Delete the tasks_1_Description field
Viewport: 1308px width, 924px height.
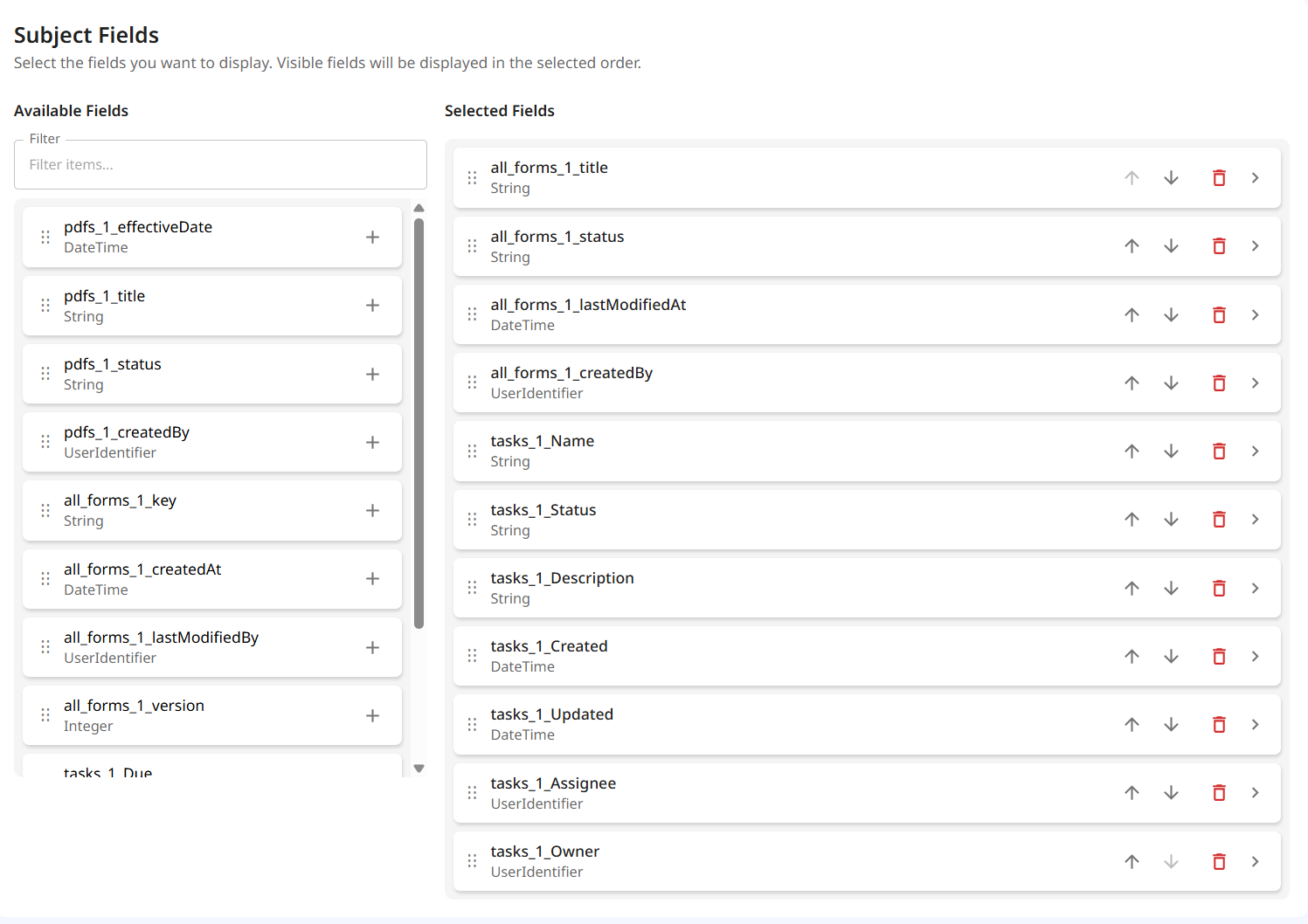click(x=1219, y=588)
